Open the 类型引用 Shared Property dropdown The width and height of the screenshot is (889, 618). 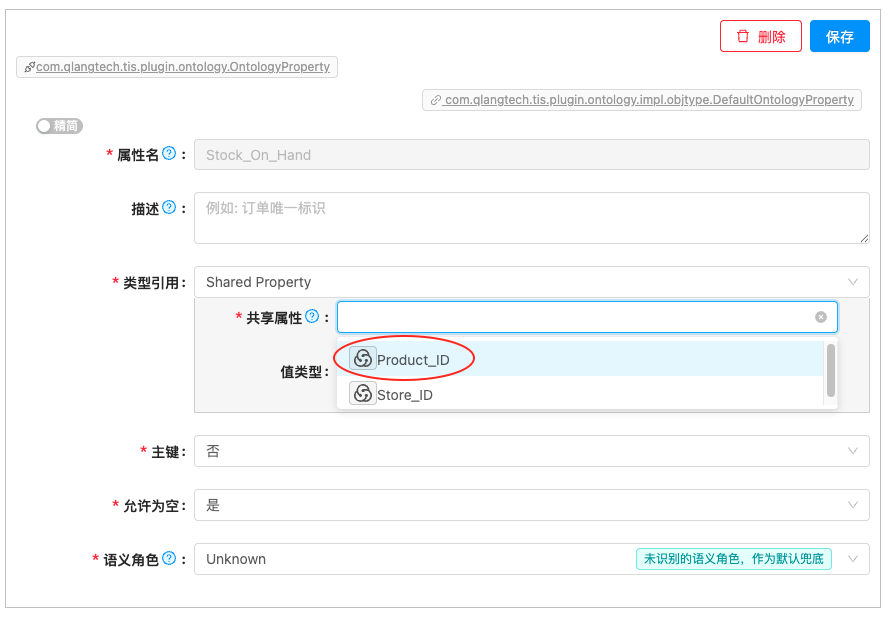coord(532,282)
